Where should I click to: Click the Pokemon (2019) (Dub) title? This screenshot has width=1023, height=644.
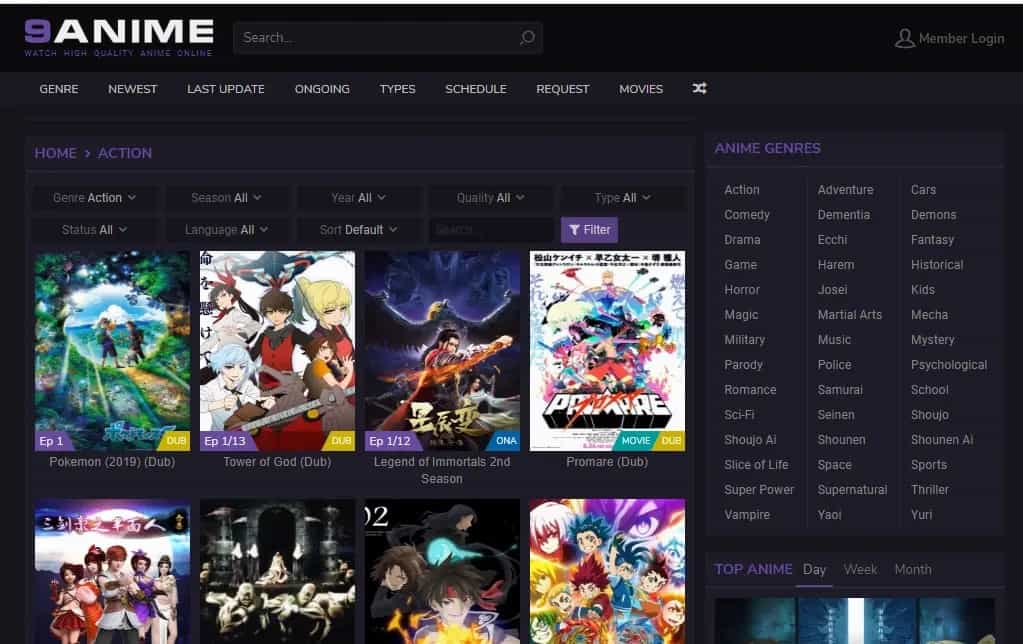(x=112, y=462)
